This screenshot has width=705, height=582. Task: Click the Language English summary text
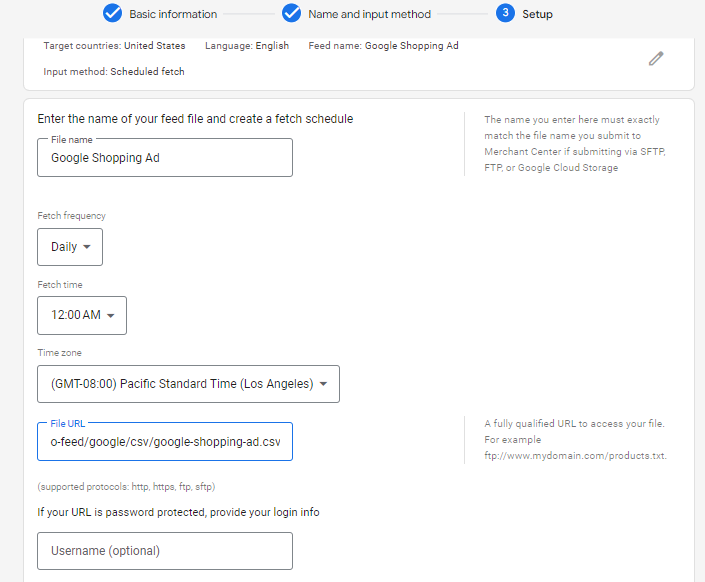click(x=247, y=46)
